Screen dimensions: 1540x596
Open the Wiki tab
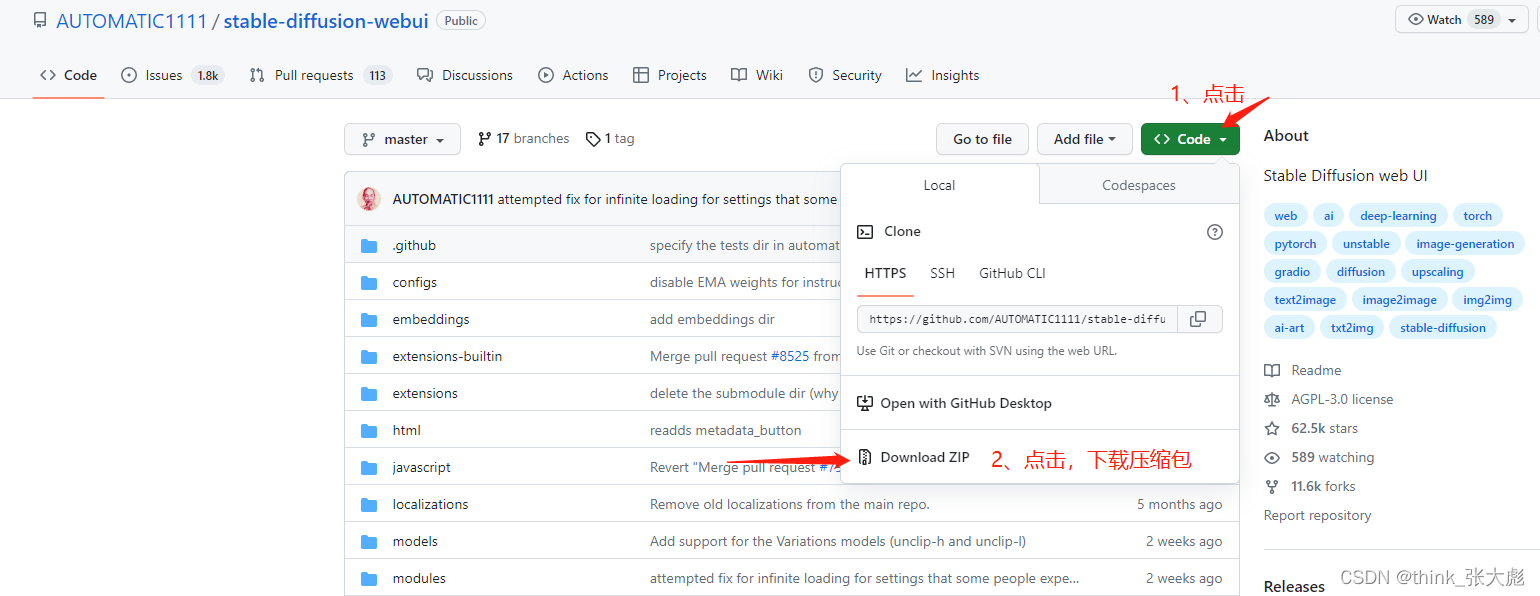[x=757, y=75]
